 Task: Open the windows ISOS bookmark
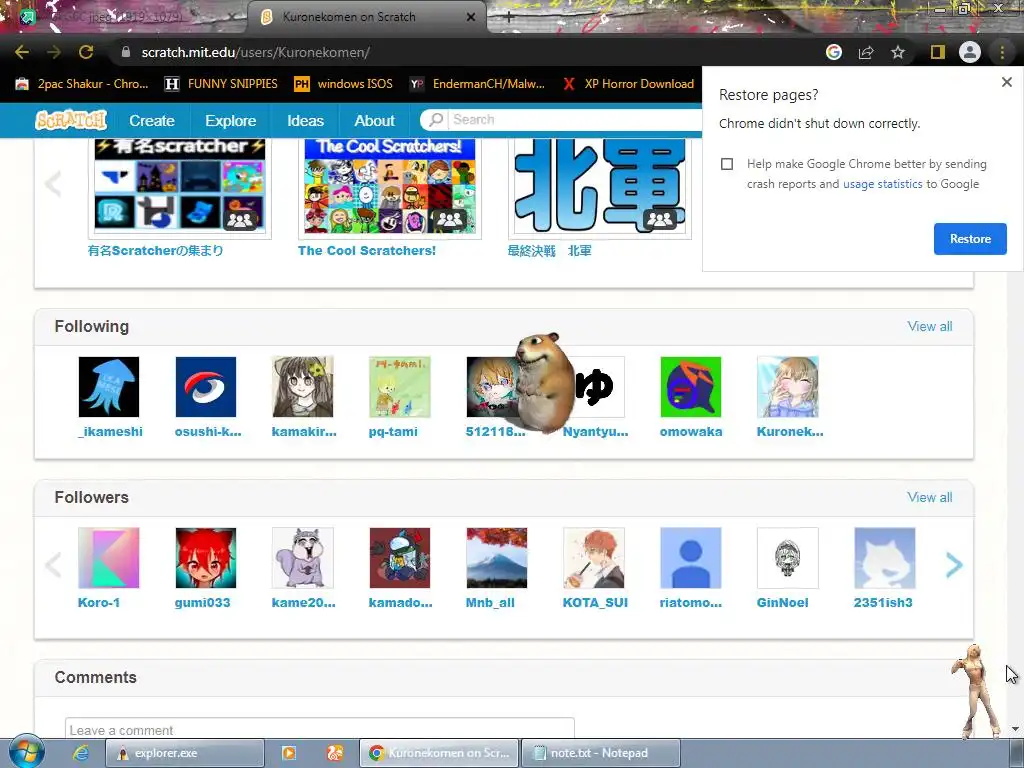coord(344,84)
